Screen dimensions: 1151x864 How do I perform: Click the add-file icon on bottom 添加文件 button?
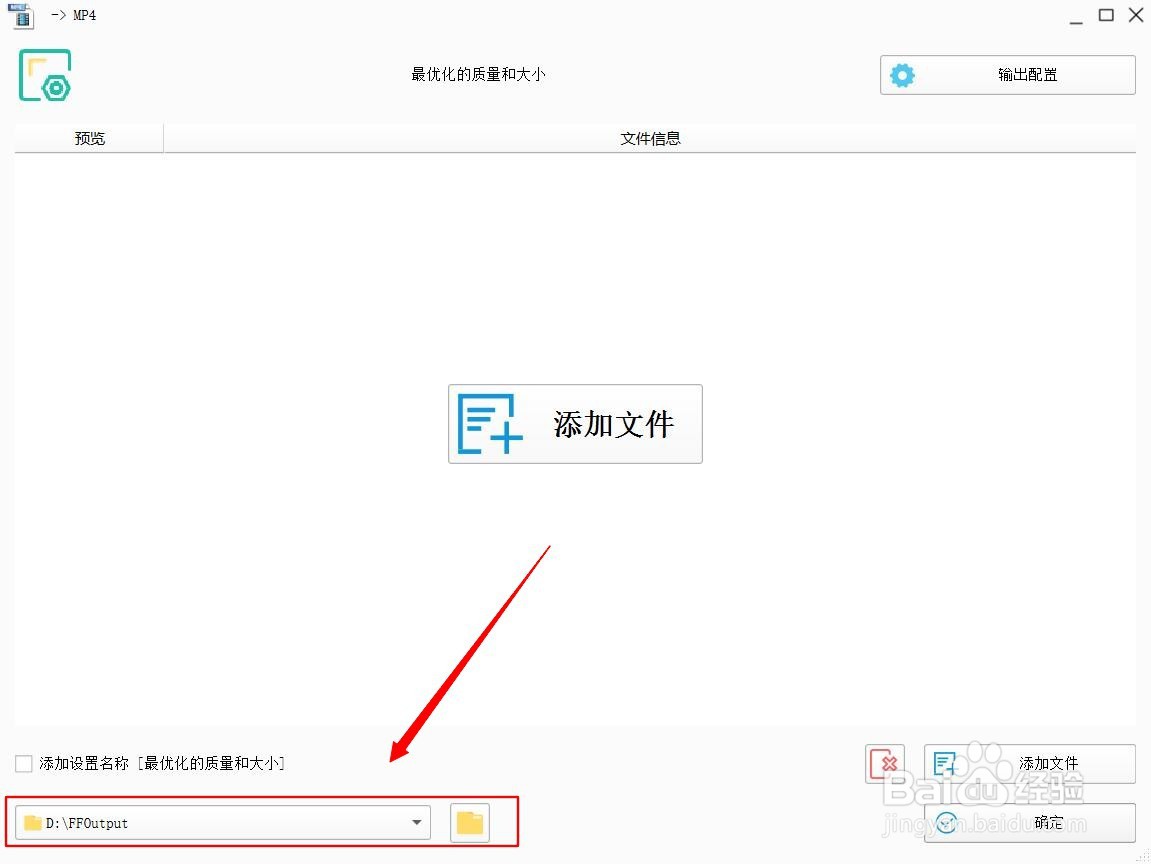[x=946, y=763]
